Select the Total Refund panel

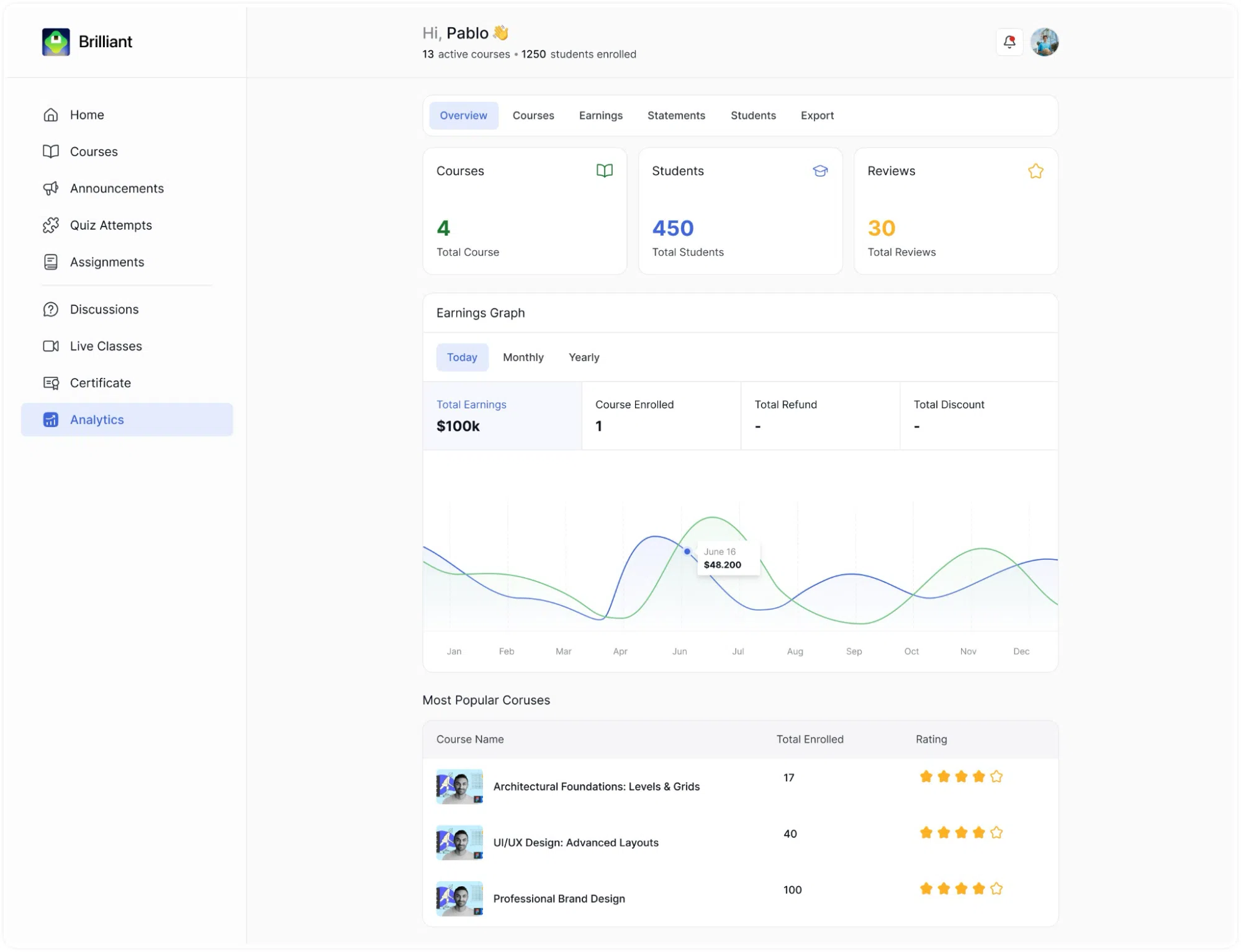(x=820, y=416)
